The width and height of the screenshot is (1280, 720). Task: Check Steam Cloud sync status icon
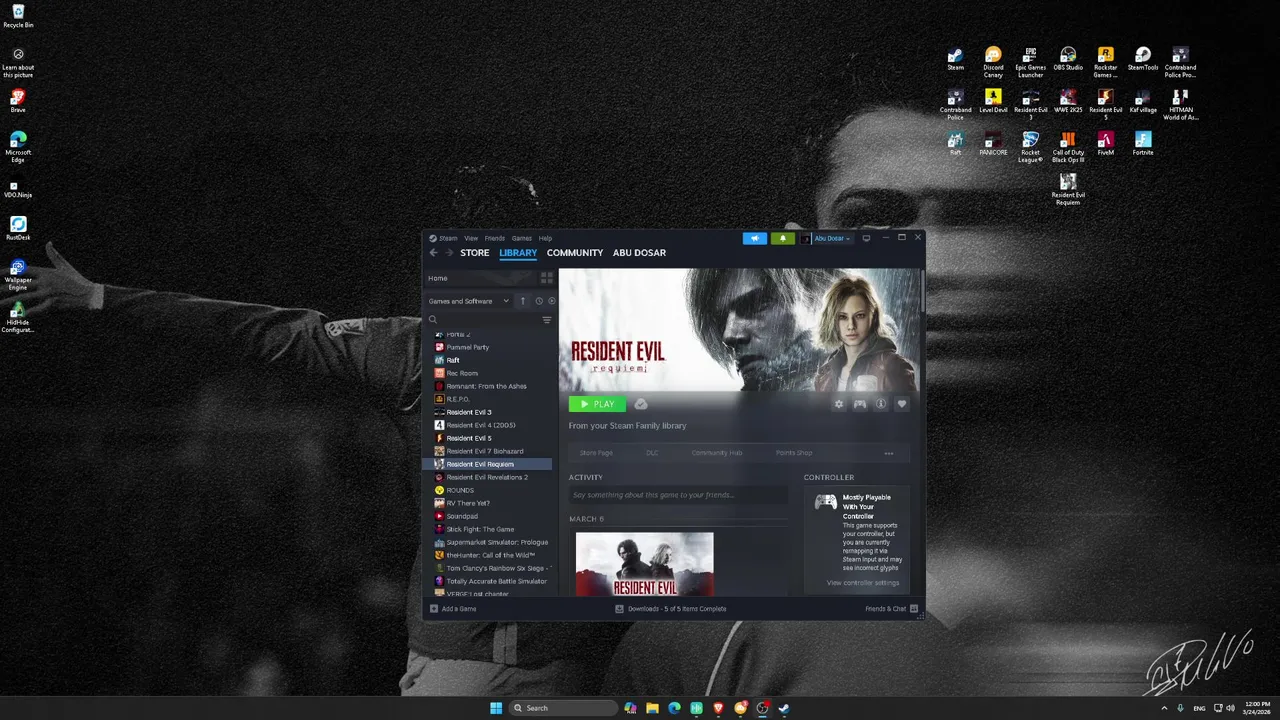[x=641, y=404]
